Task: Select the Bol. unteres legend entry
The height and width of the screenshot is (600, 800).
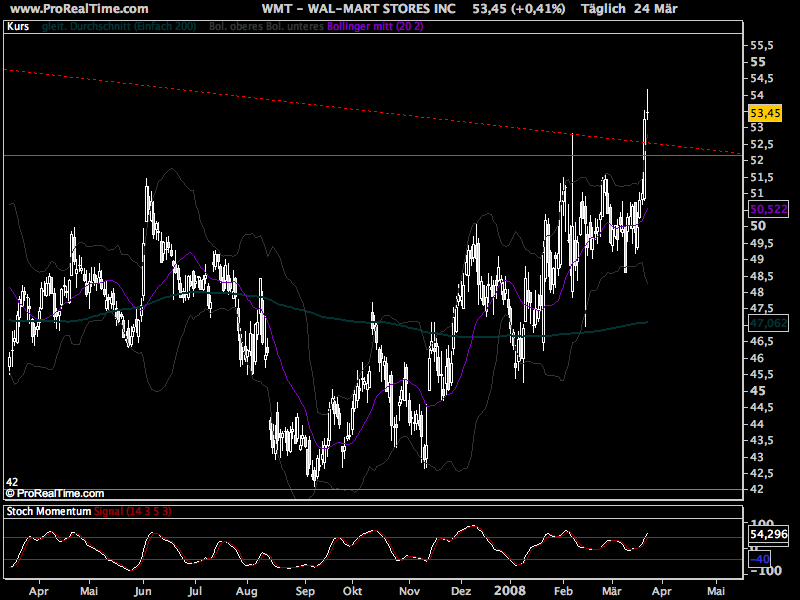Action: click(x=294, y=29)
